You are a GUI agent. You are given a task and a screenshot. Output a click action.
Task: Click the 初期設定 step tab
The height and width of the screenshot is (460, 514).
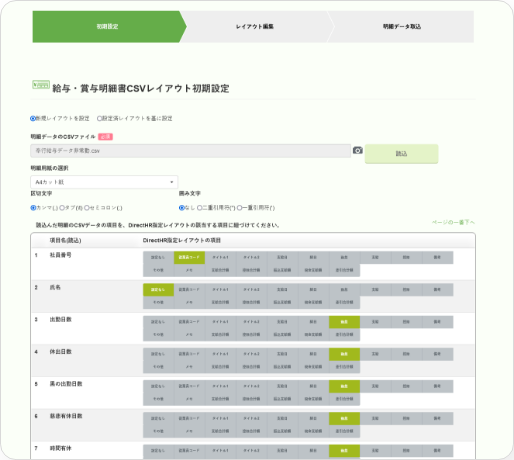[107, 27]
